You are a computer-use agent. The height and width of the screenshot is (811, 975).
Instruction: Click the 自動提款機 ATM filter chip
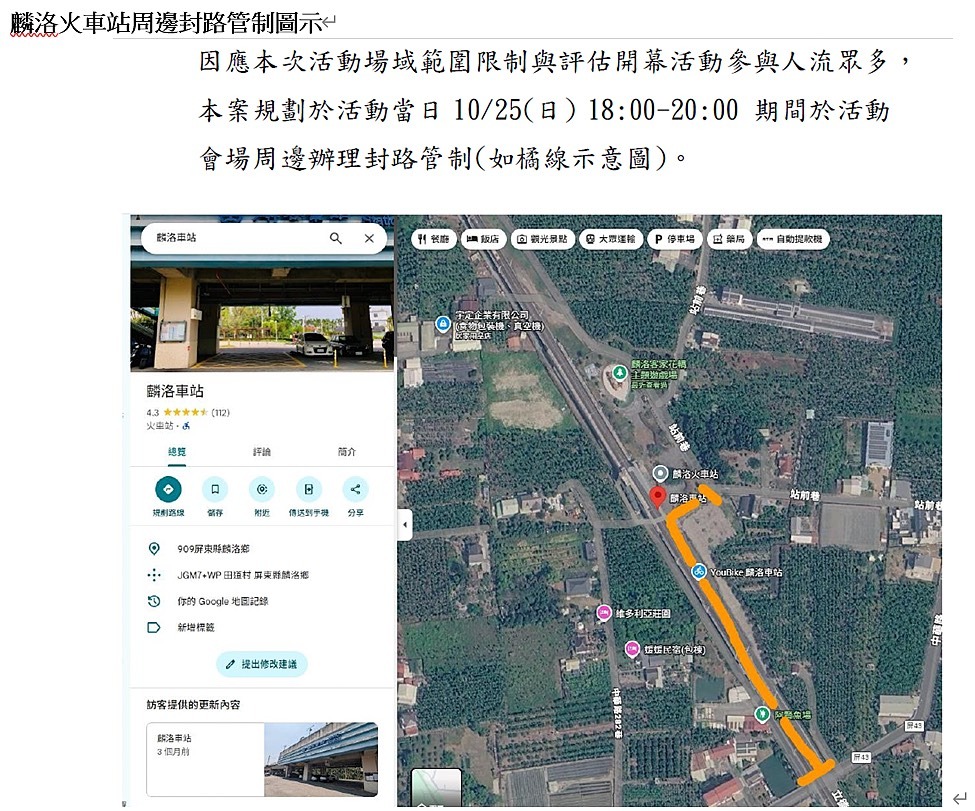[793, 239]
